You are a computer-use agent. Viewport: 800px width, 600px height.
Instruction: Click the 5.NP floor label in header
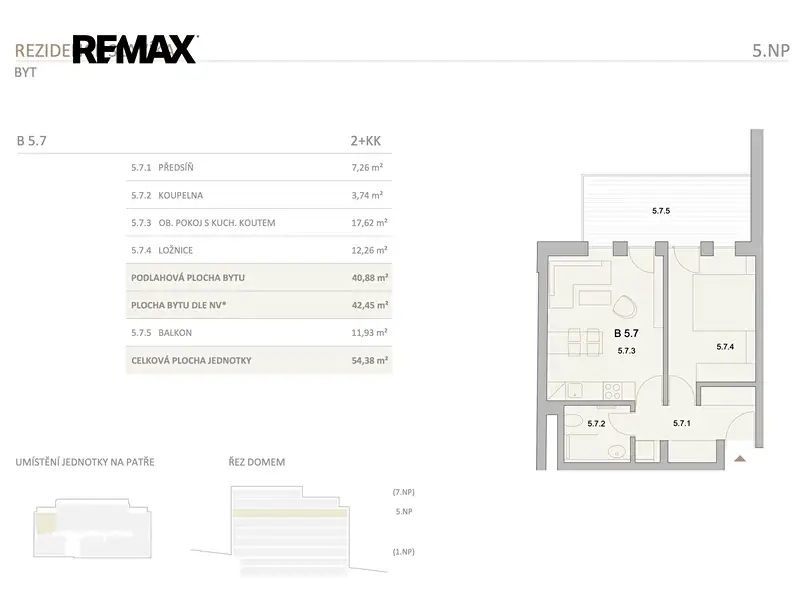[x=771, y=51]
